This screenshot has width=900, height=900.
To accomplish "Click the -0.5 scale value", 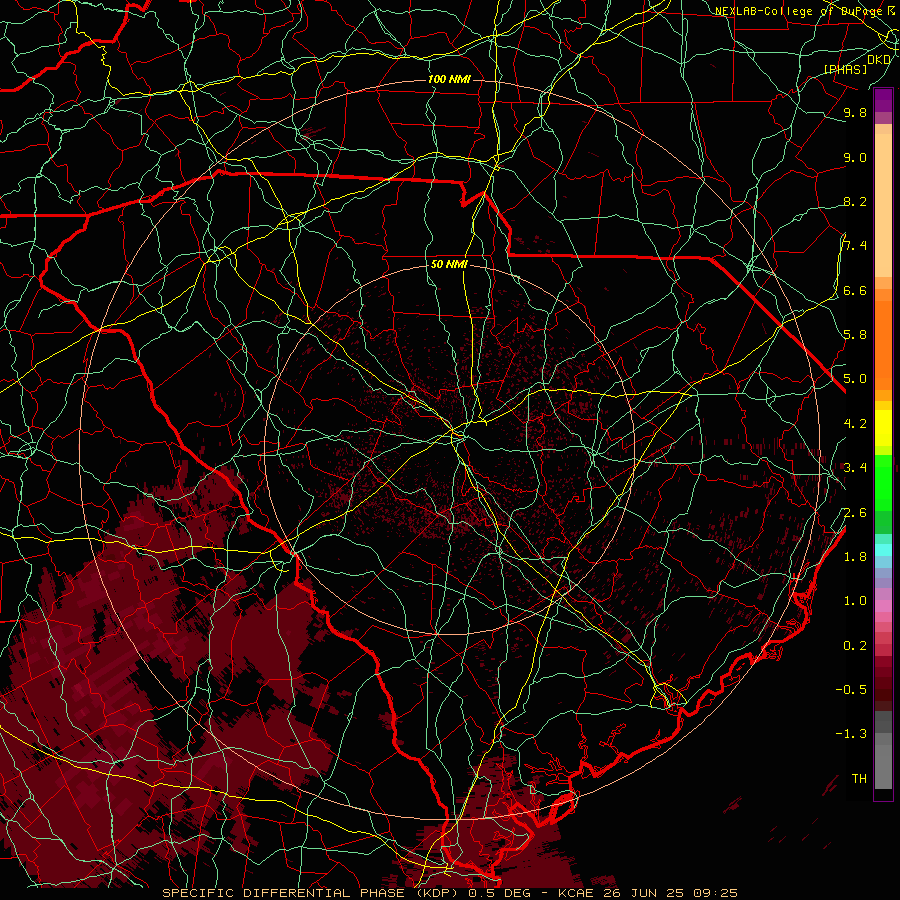I will (x=851, y=690).
